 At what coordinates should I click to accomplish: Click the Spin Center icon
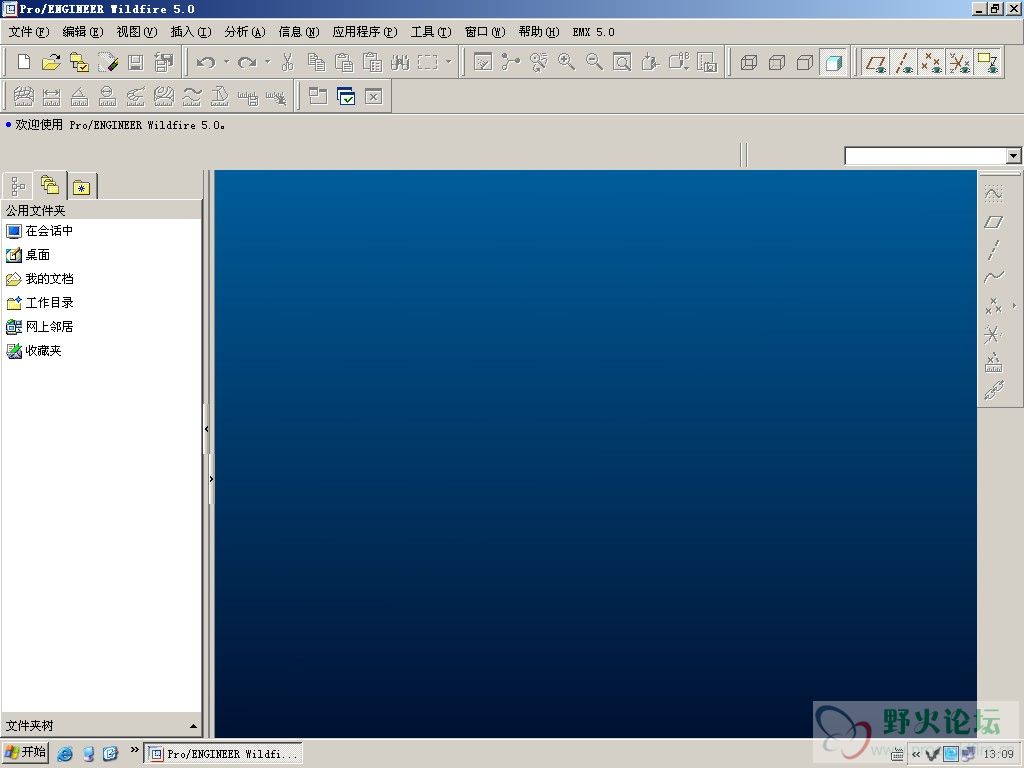coord(511,62)
